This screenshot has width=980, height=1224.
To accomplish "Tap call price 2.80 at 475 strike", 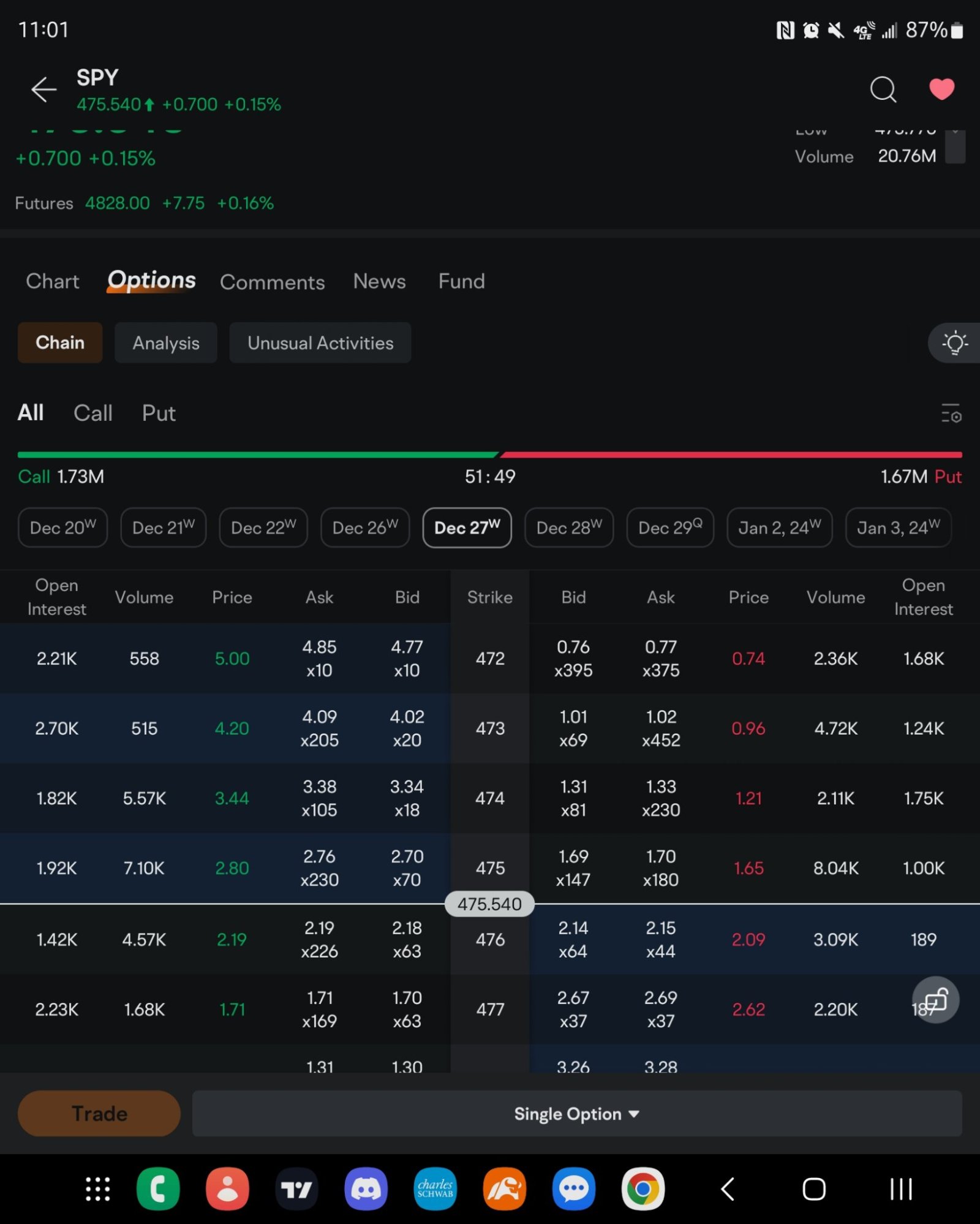I will click(x=232, y=868).
